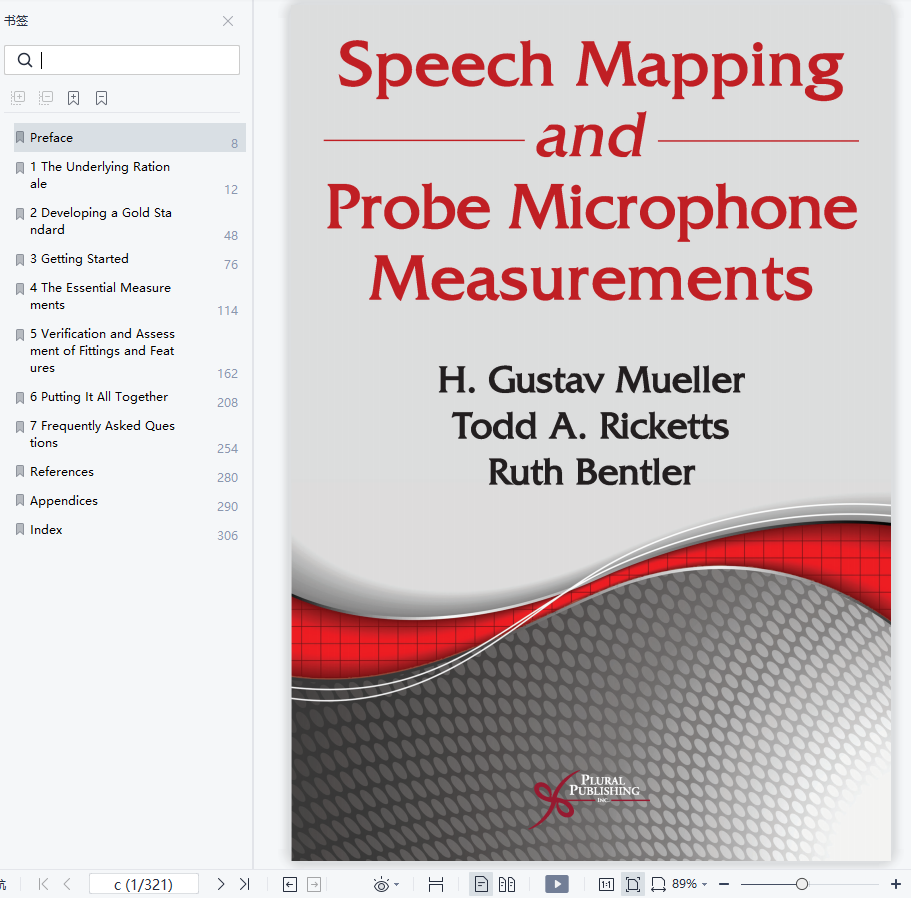Add a new bookmark icon
The width and height of the screenshot is (911, 898).
coord(73,98)
